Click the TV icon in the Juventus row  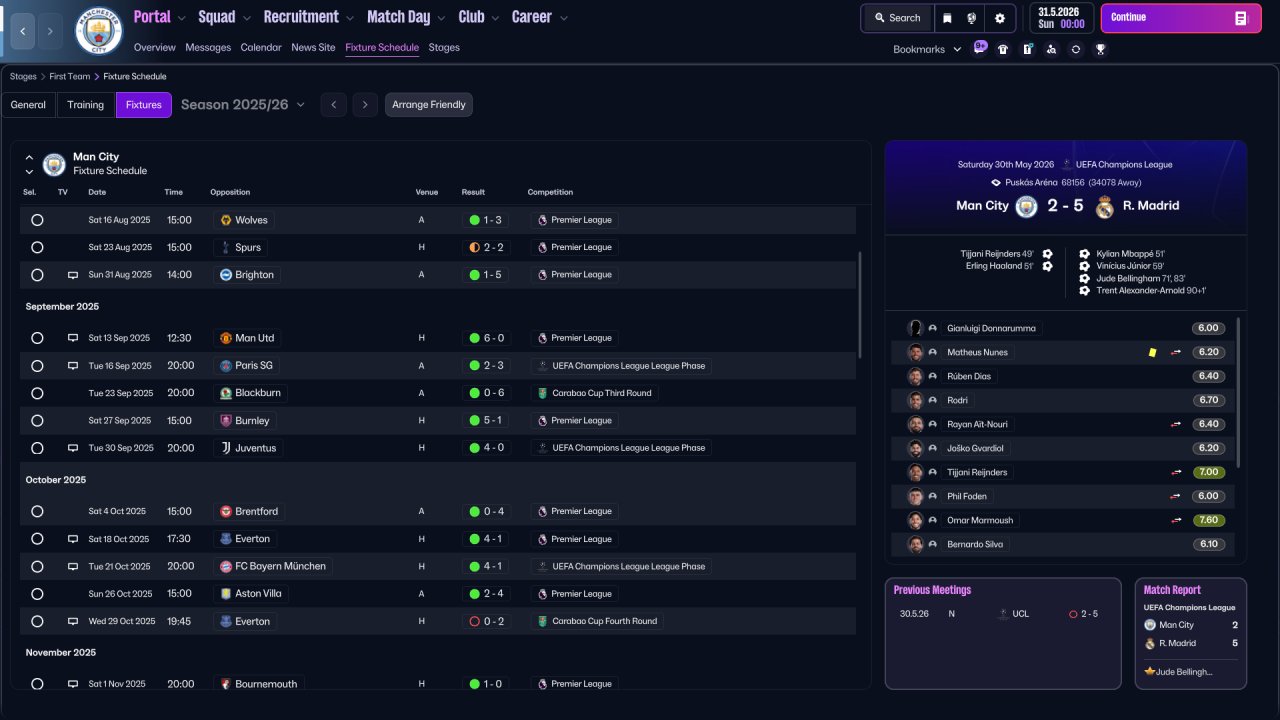point(72,448)
